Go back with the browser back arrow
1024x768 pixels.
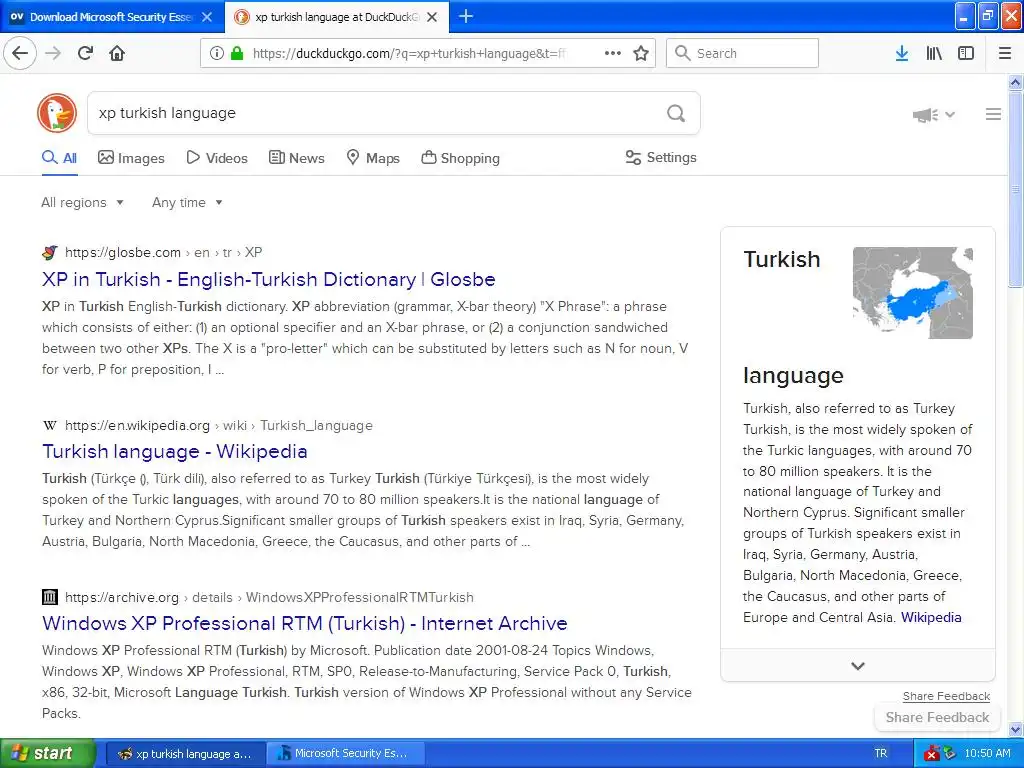click(20, 53)
